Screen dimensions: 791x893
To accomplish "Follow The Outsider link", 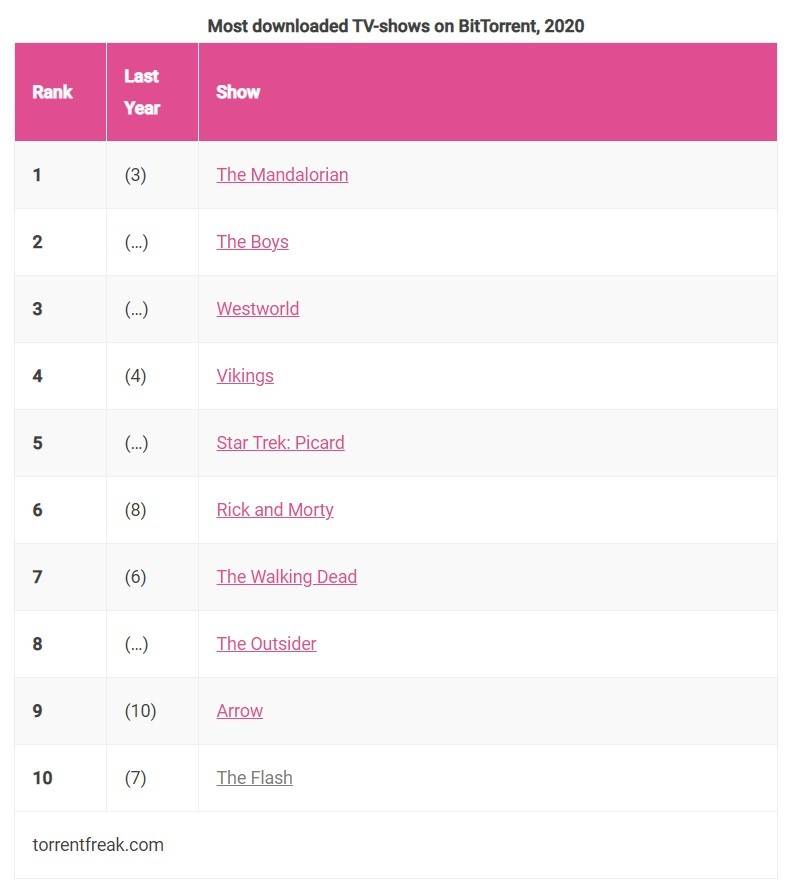I will coord(266,644).
